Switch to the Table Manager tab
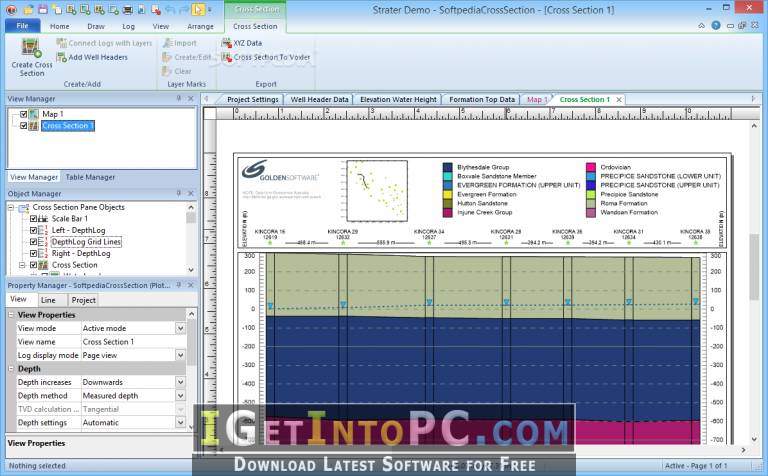 tap(91, 177)
